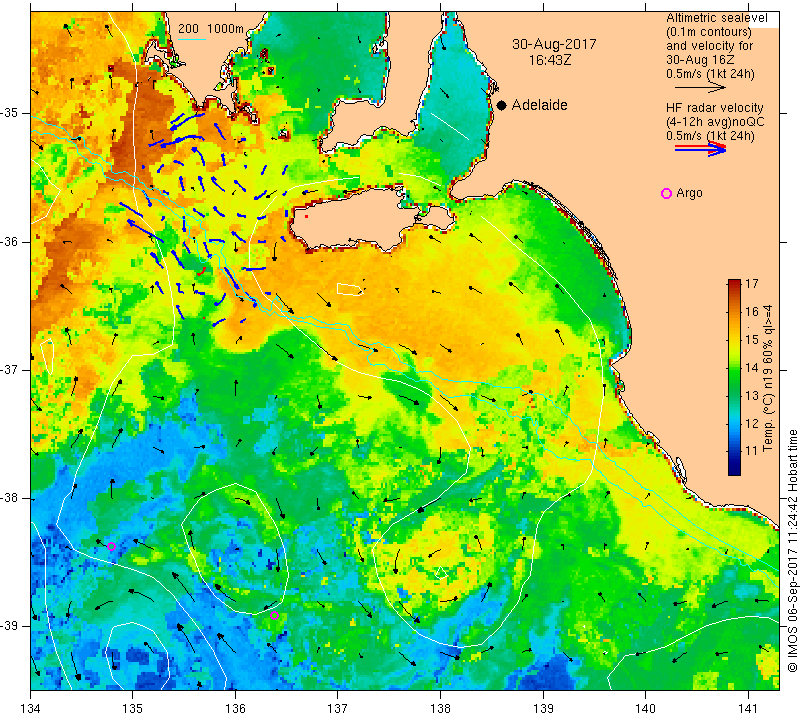
Task: Click the Adelaide label
Action: 539,105
